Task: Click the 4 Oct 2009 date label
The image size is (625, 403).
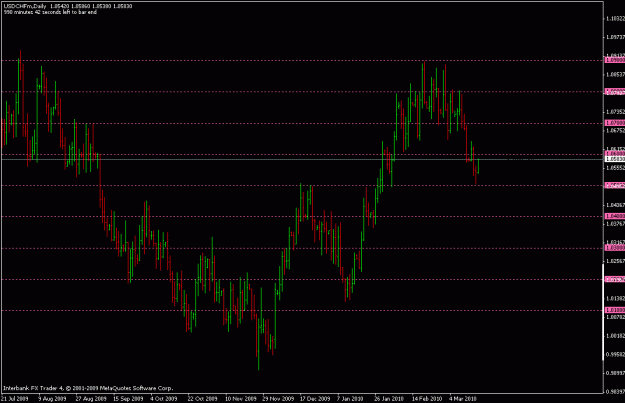Action: point(163,398)
